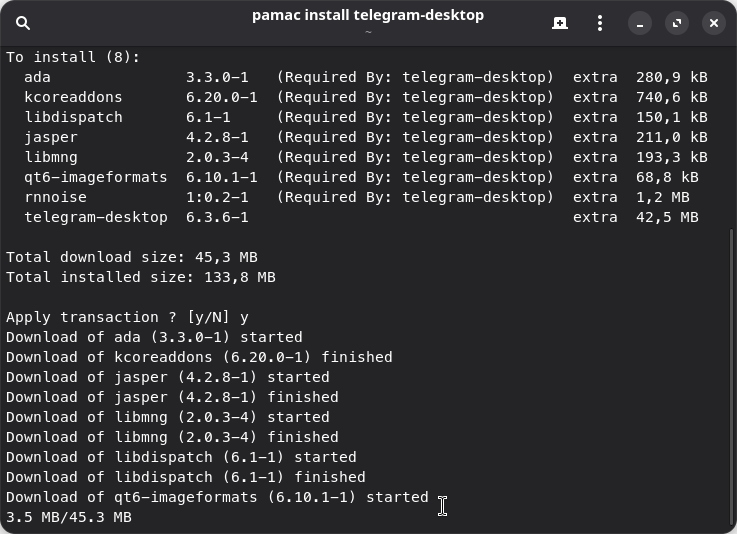This screenshot has width=737, height=534.
Task: Click the 3.5 MB/45.3 MB progress text
Action: click(68, 517)
